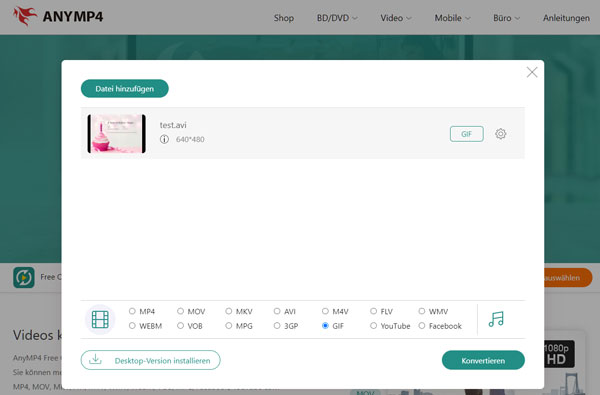Expand the Mobile navigation menu
The width and height of the screenshot is (600, 395).
tap(452, 18)
